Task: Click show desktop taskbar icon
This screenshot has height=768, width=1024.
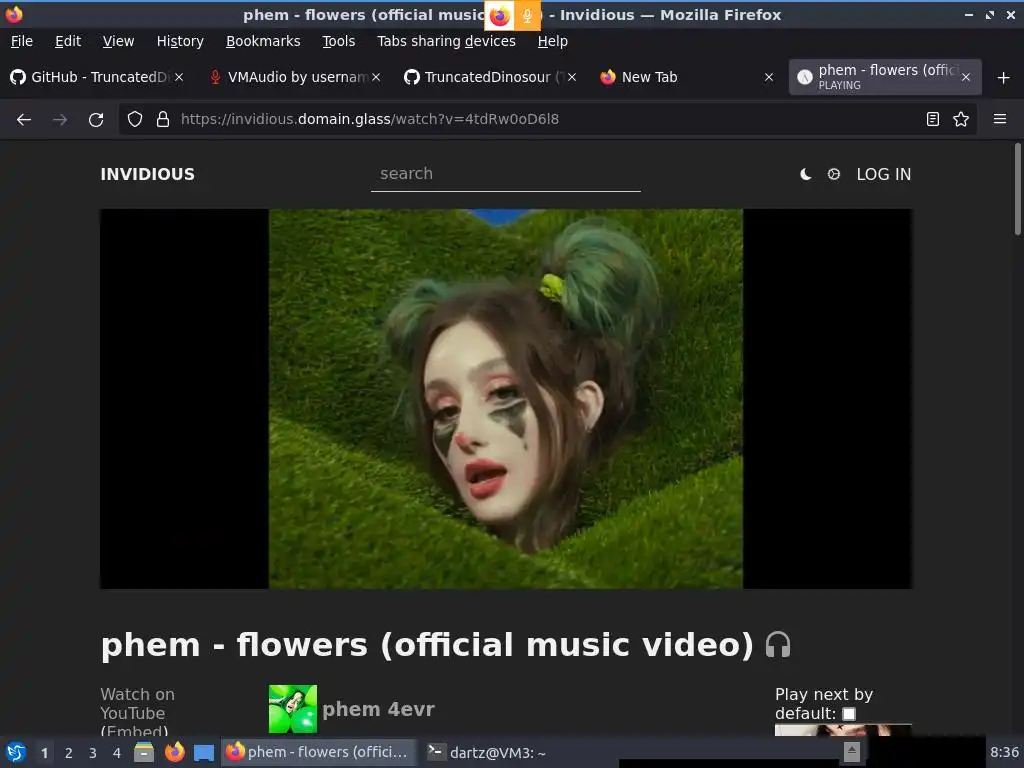Action: (x=204, y=753)
